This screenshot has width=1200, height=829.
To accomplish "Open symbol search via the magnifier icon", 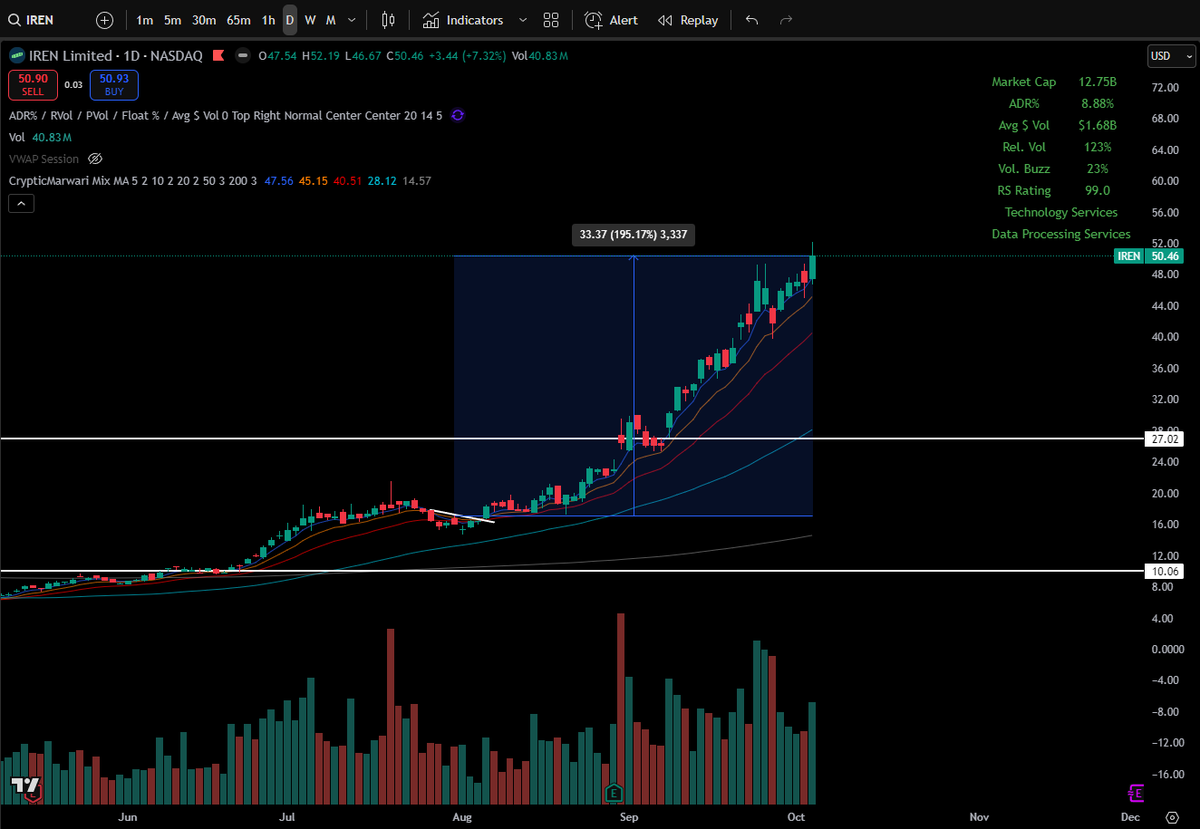I will [x=14, y=20].
